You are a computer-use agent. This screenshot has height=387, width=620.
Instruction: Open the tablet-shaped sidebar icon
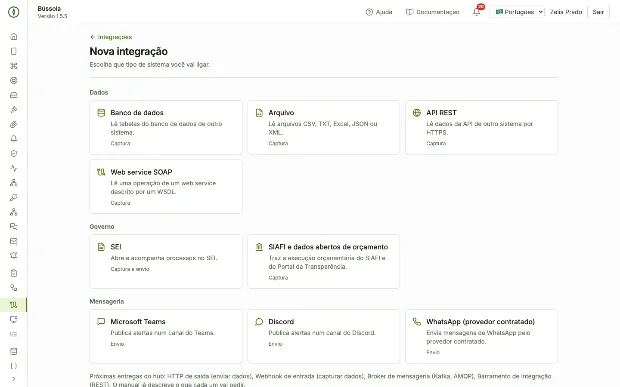(x=13, y=51)
